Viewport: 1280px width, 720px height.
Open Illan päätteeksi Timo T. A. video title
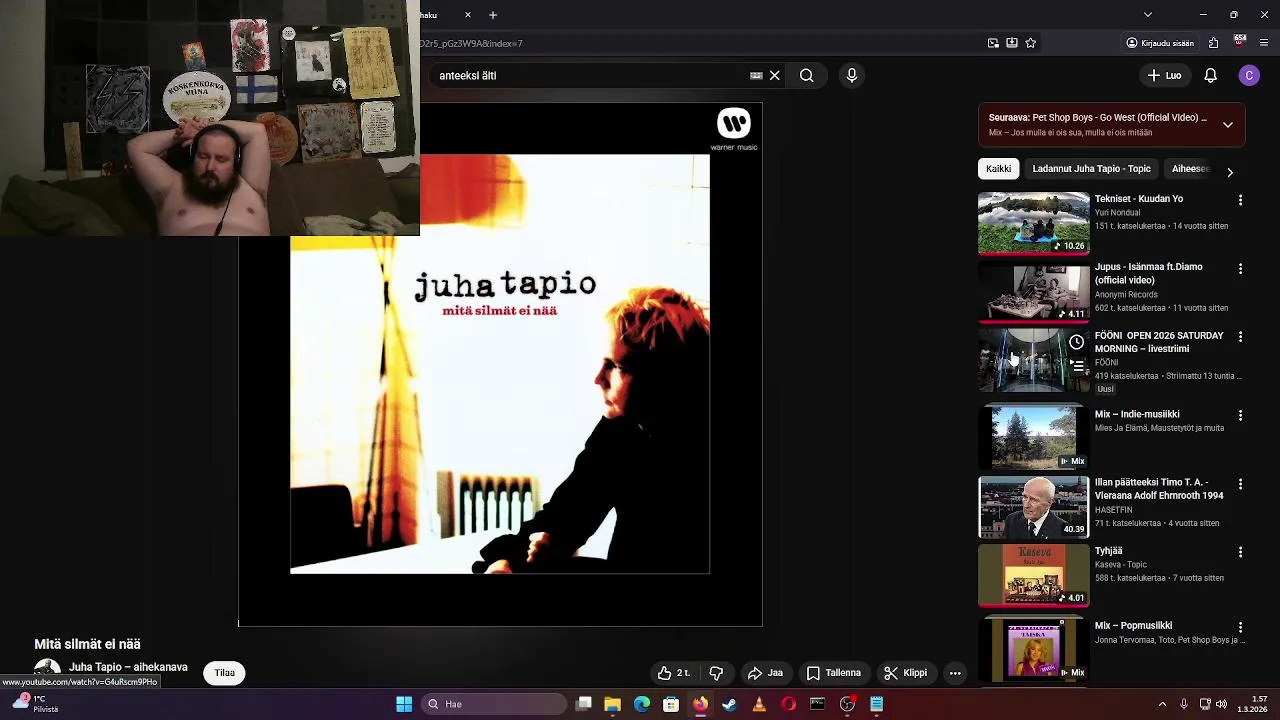click(1159, 489)
